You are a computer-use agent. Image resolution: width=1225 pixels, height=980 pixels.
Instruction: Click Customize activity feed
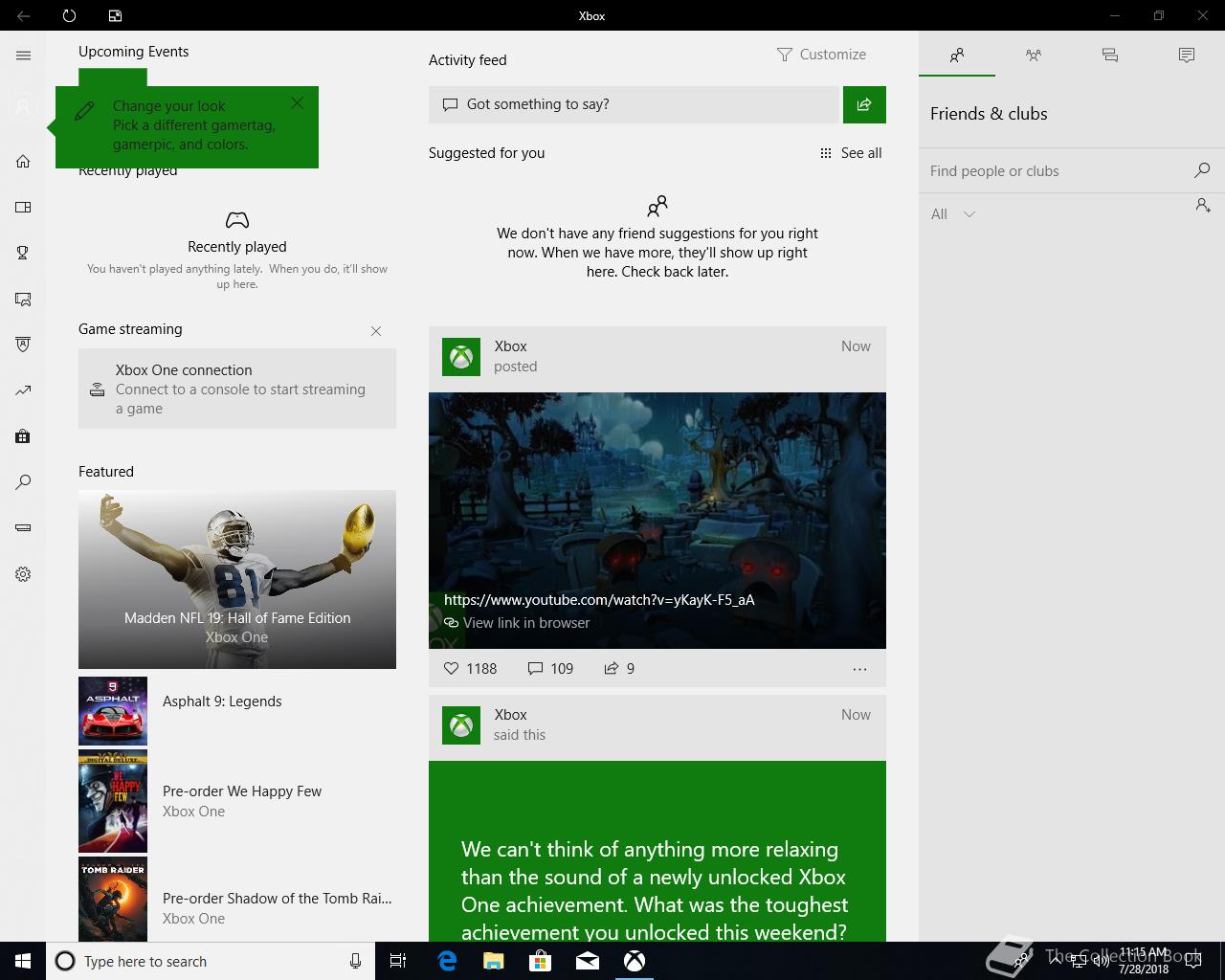(x=821, y=55)
